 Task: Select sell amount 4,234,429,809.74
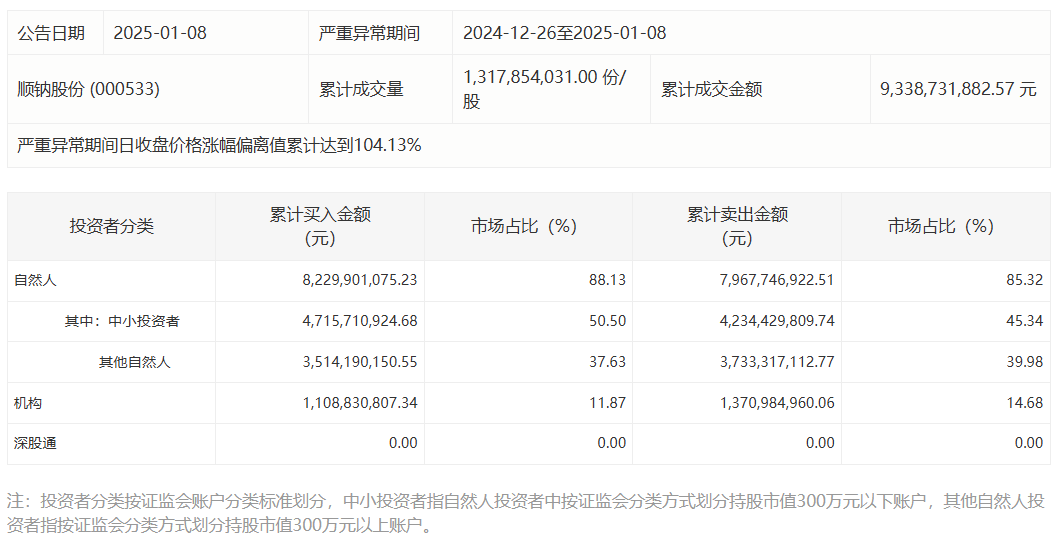(777, 321)
